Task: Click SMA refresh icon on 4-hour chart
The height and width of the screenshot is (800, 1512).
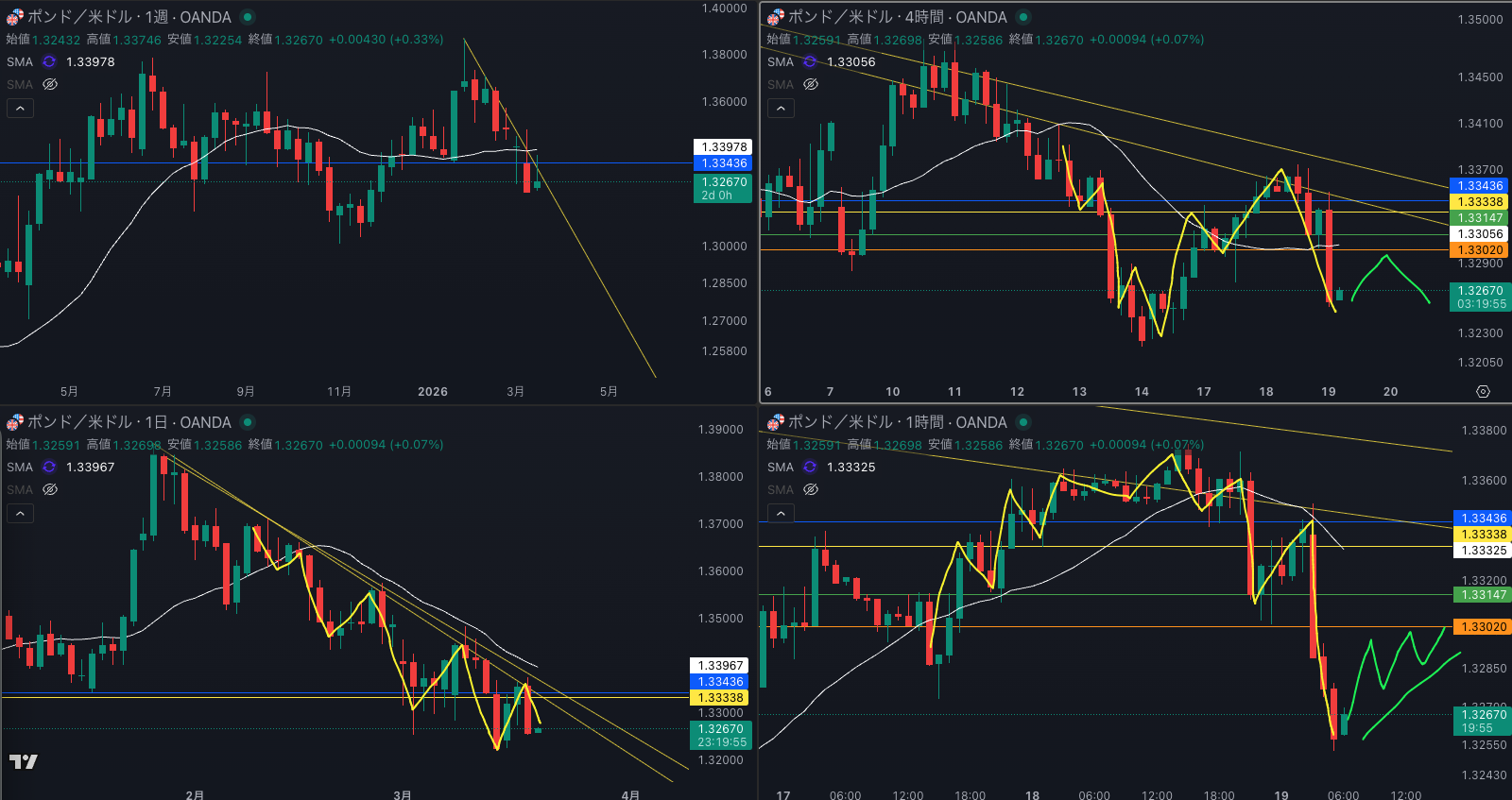Action: tap(810, 61)
